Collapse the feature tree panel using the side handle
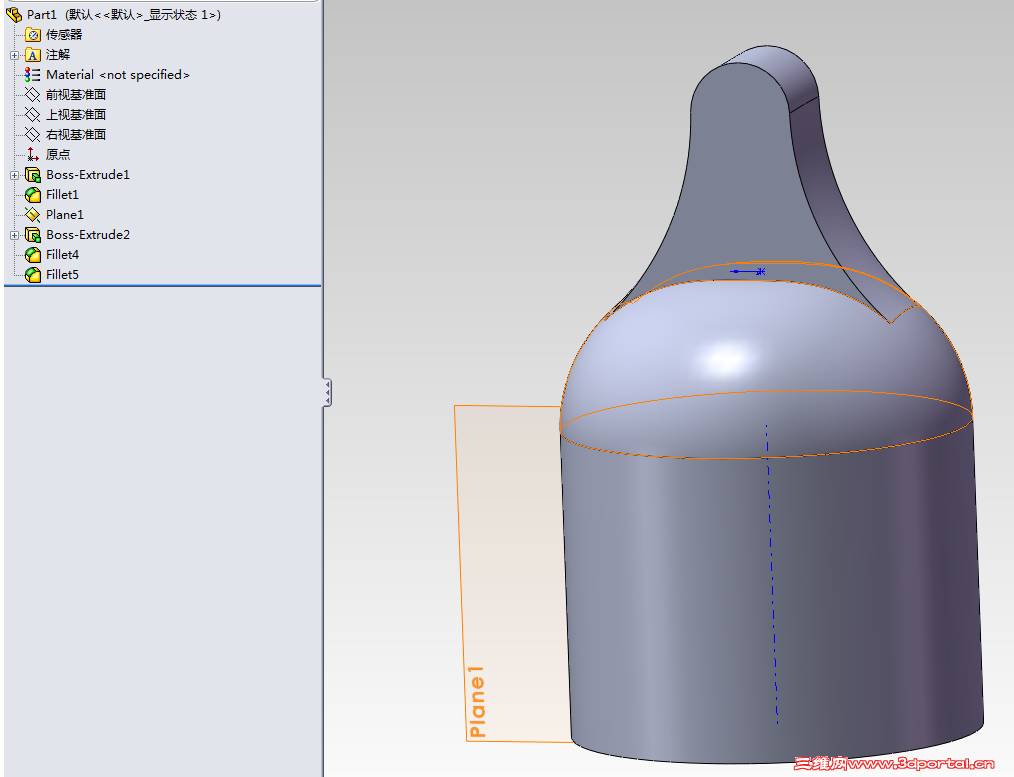The width and height of the screenshot is (1014, 777). (327, 392)
